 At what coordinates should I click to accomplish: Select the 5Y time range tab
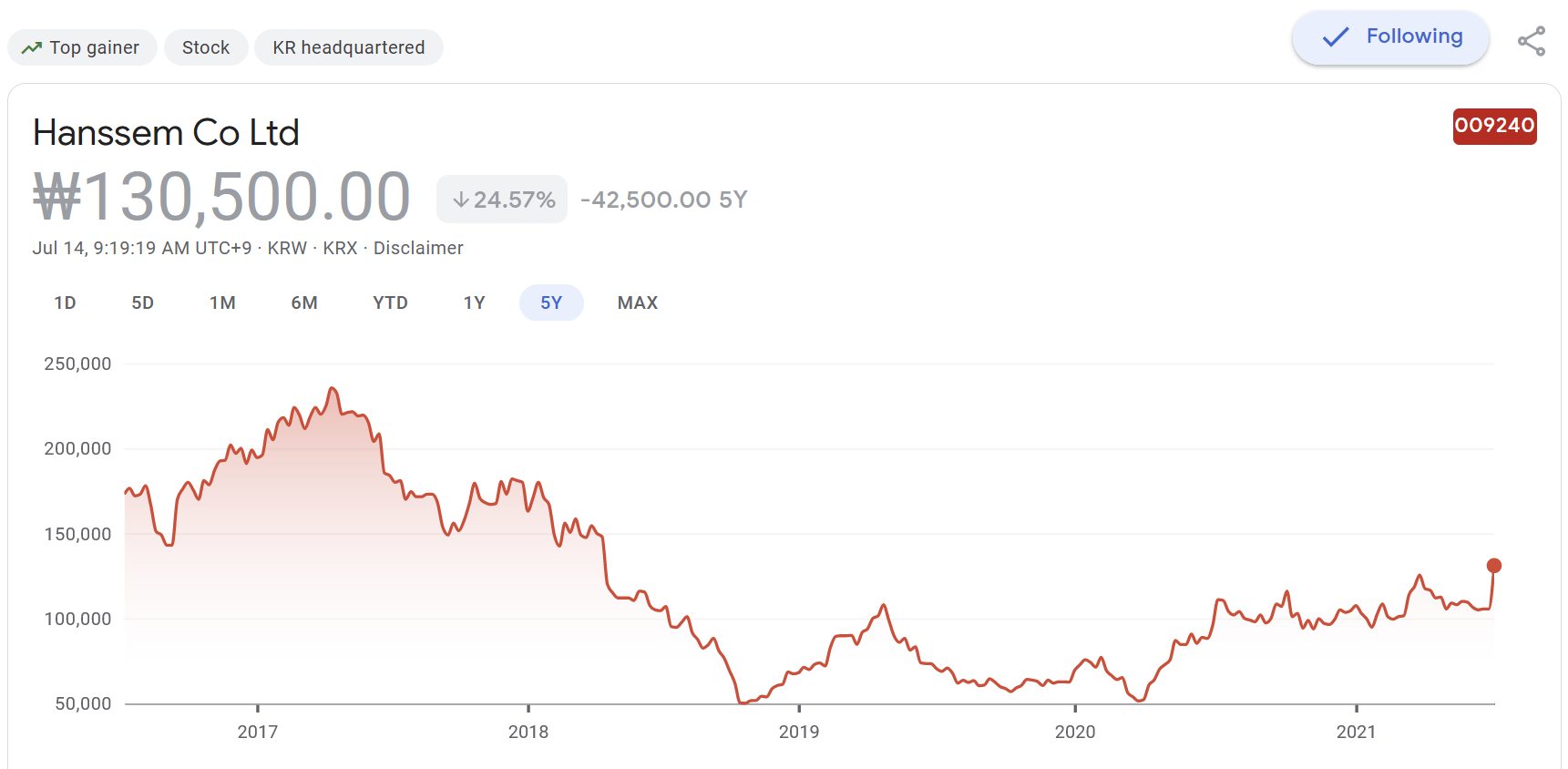(x=551, y=302)
